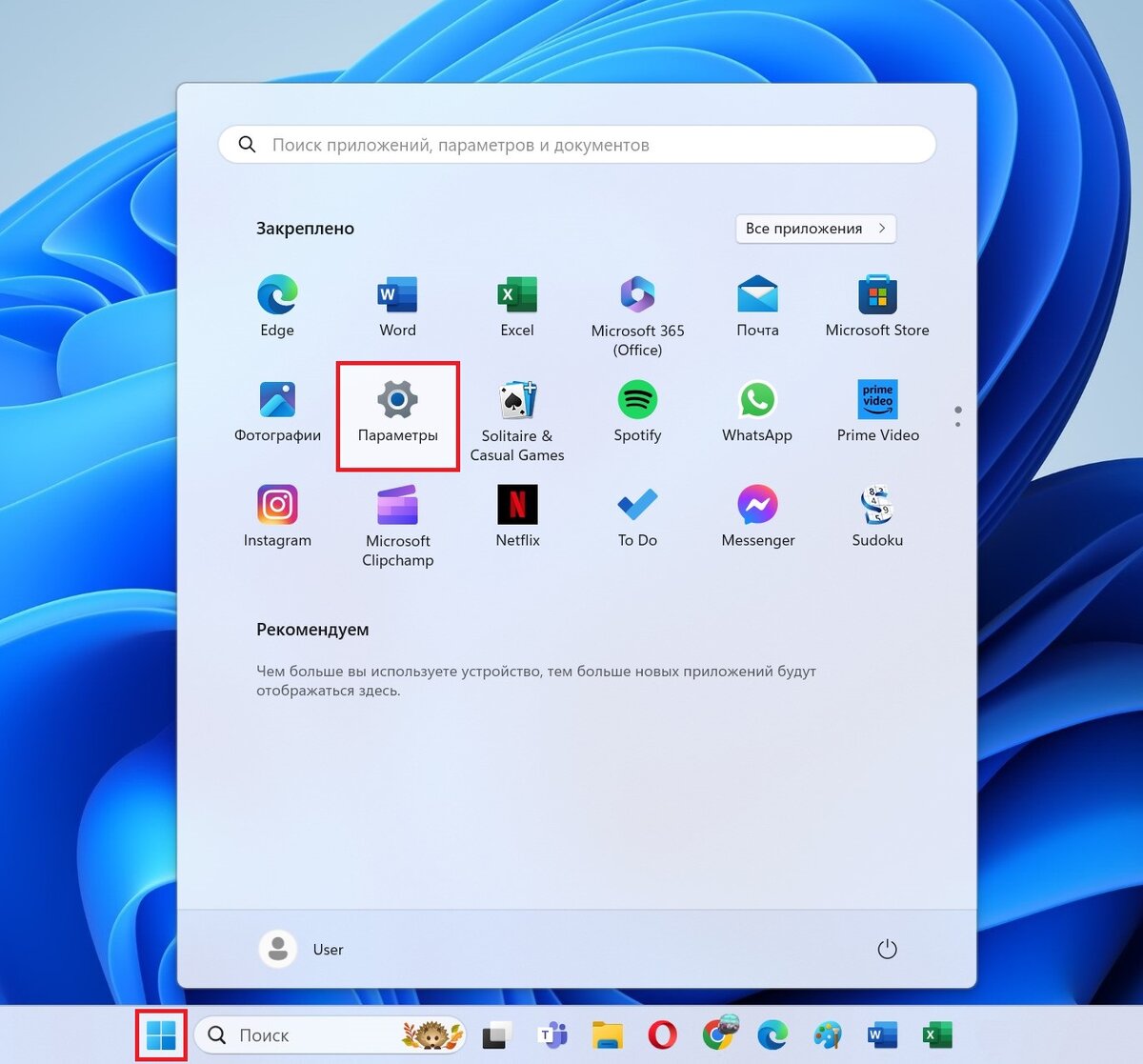1143x1064 pixels.
Task: Launch Opera browser from taskbar
Action: tap(663, 1034)
